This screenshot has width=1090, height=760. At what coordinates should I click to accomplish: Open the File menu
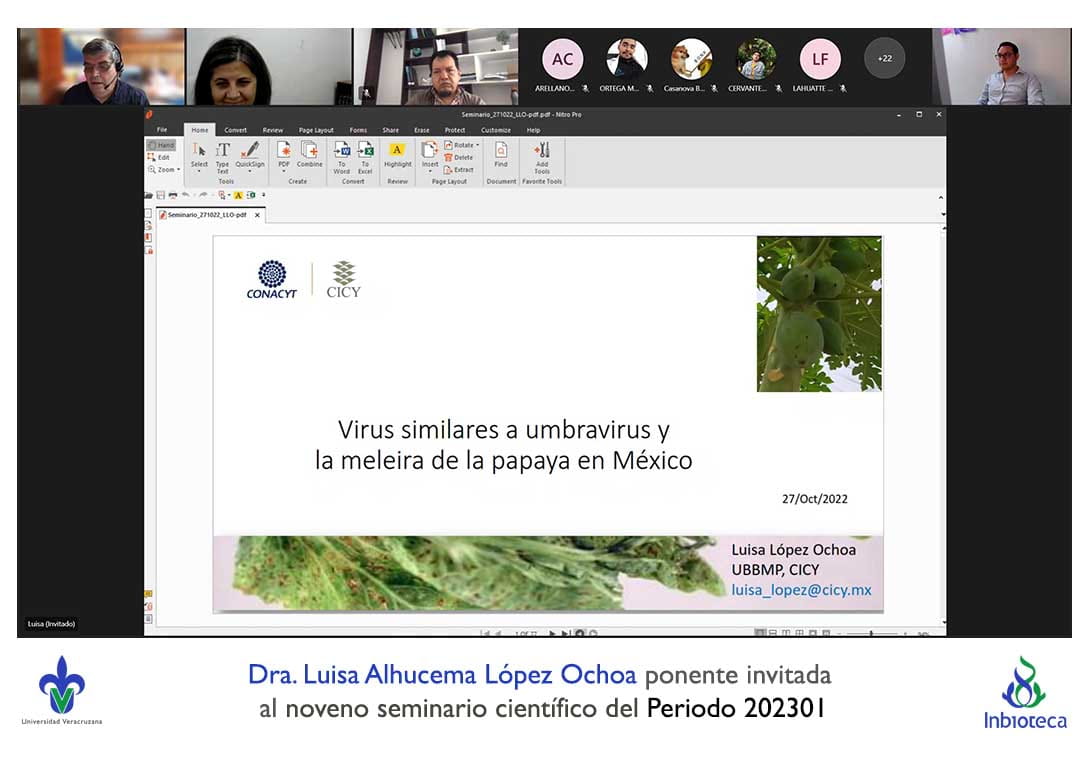(162, 130)
